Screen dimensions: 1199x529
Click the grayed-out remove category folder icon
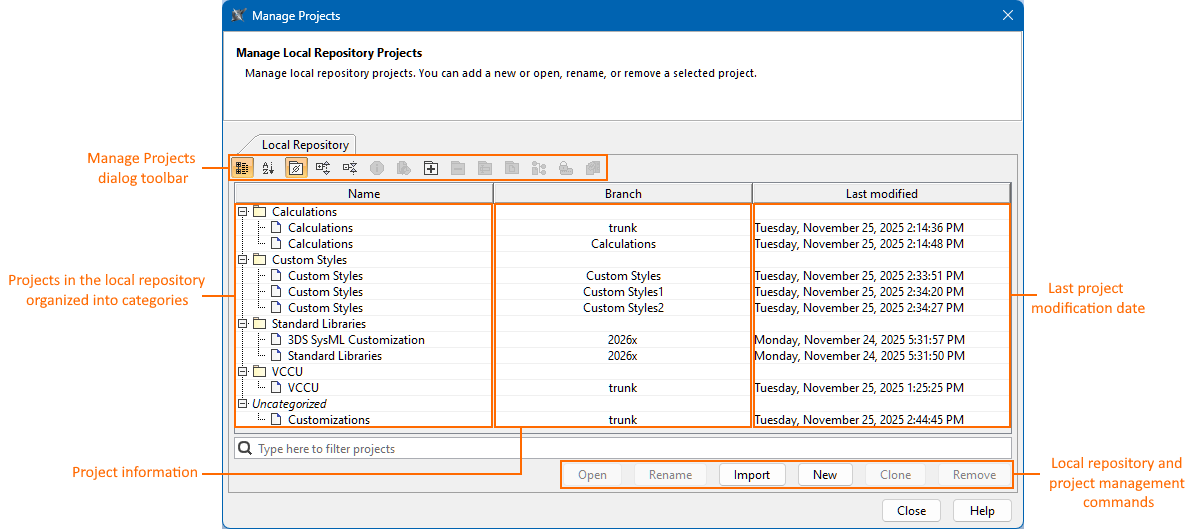click(458, 168)
